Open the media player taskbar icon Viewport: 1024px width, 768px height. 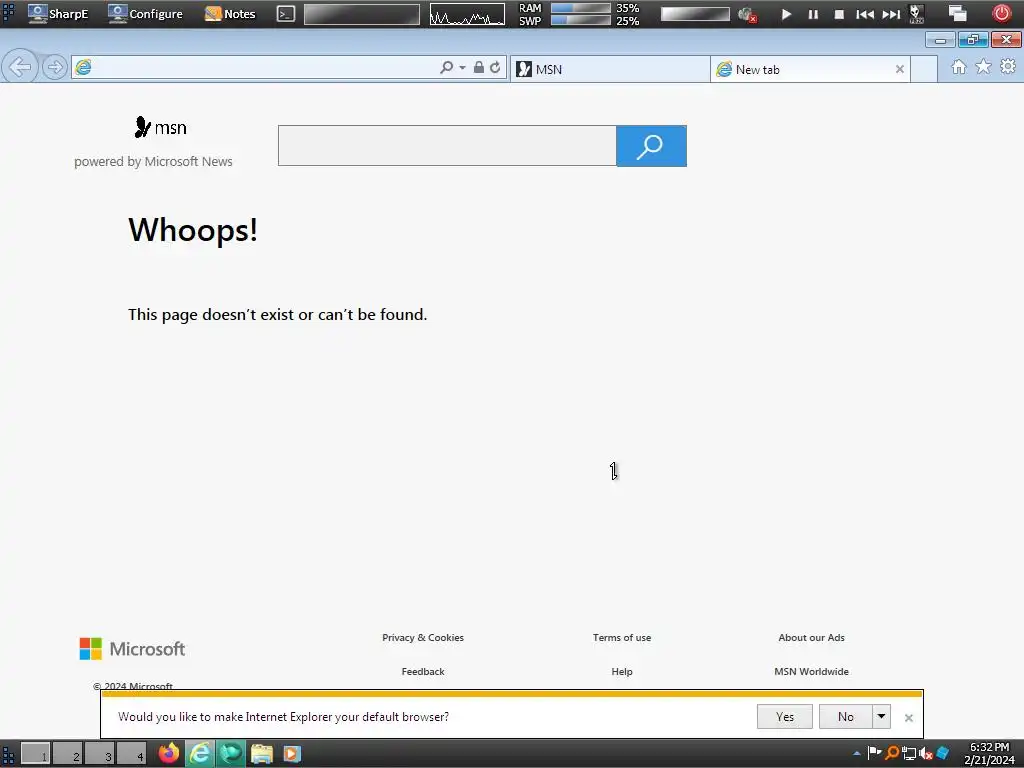292,754
